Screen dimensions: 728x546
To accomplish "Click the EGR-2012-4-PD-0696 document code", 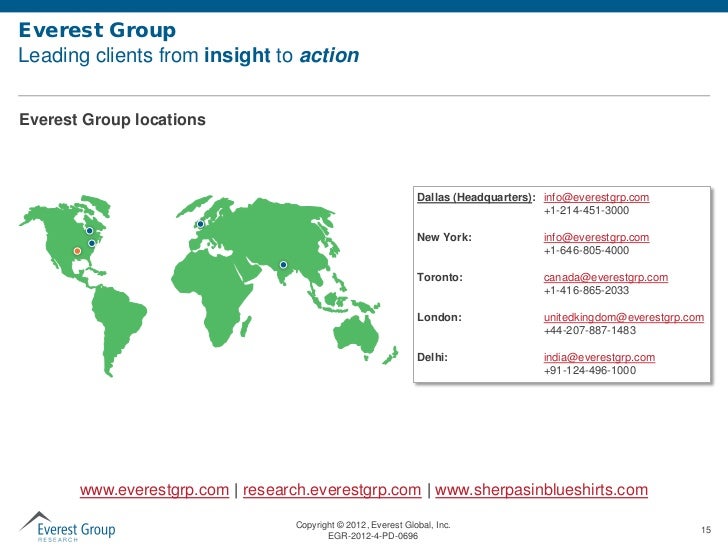I will tap(373, 536).
